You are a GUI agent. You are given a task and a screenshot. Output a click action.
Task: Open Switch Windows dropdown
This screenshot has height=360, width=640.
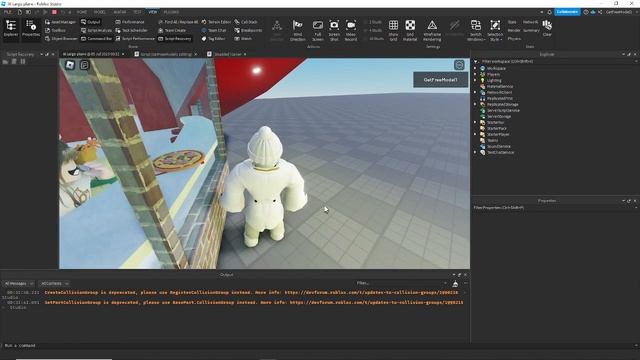pos(476,31)
